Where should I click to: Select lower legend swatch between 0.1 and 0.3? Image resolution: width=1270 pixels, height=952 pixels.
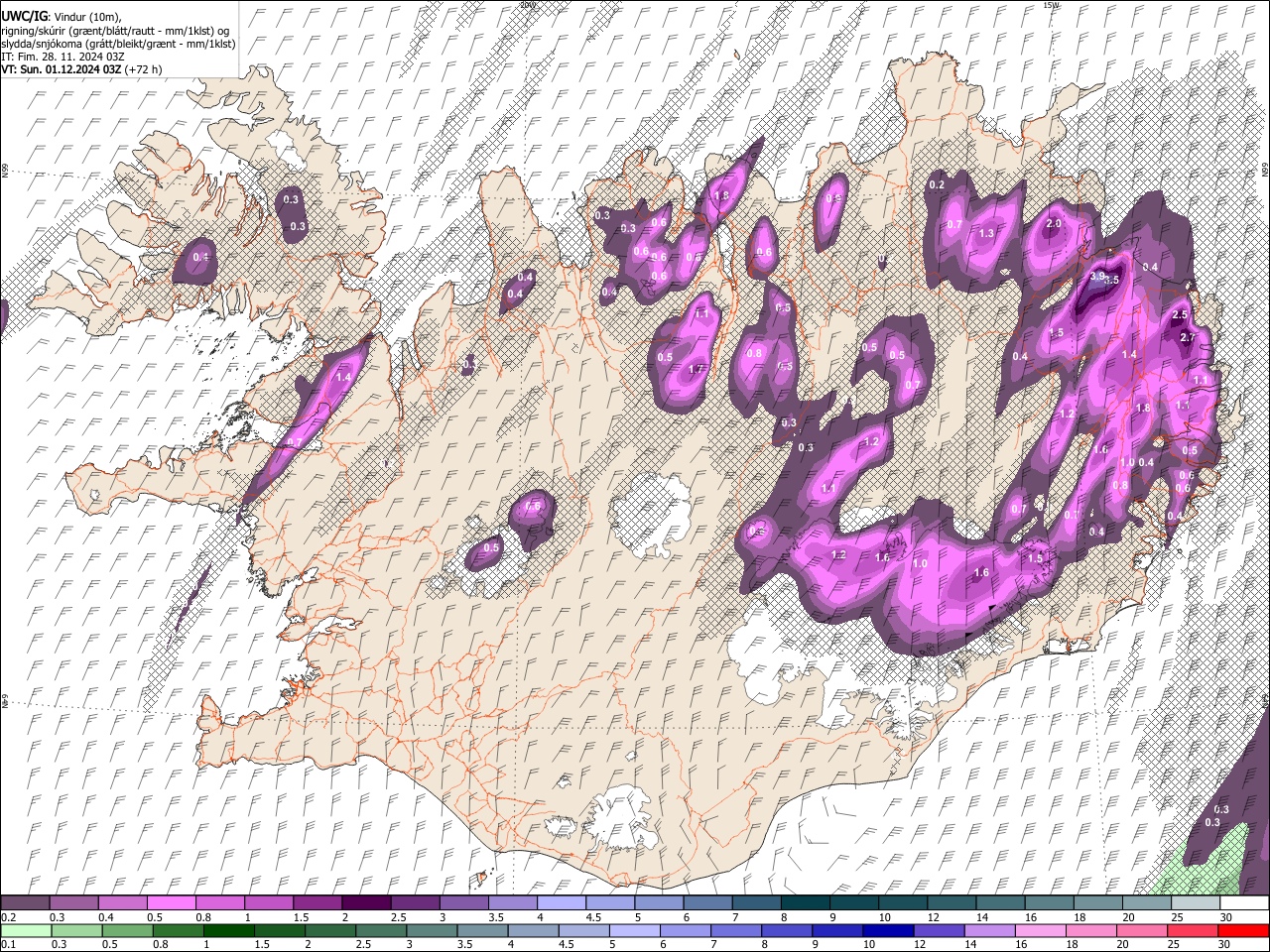pyautogui.click(x=27, y=930)
